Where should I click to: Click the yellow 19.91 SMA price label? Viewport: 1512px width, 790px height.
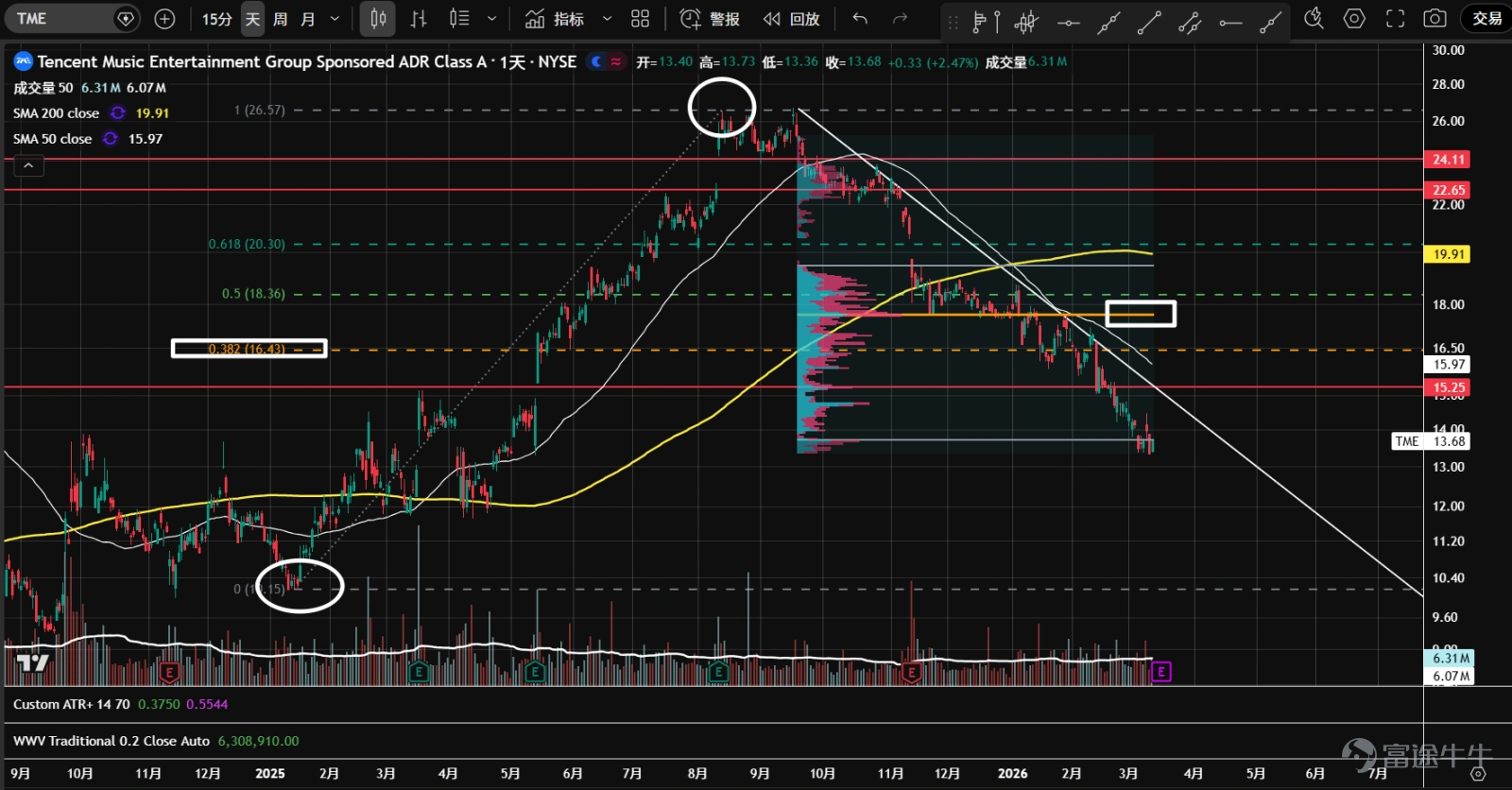[1448, 254]
